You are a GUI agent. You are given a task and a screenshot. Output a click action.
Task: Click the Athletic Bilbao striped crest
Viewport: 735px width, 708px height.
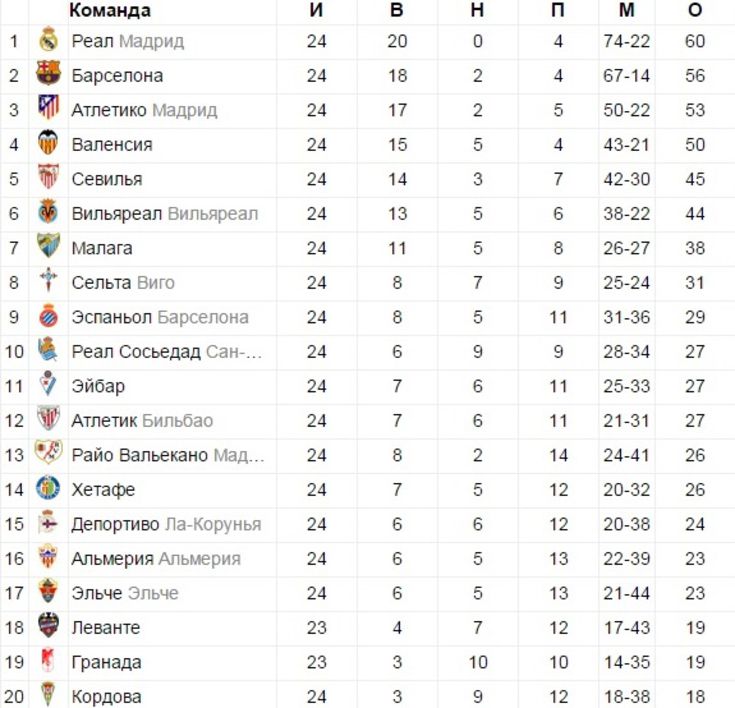[x=48, y=418]
